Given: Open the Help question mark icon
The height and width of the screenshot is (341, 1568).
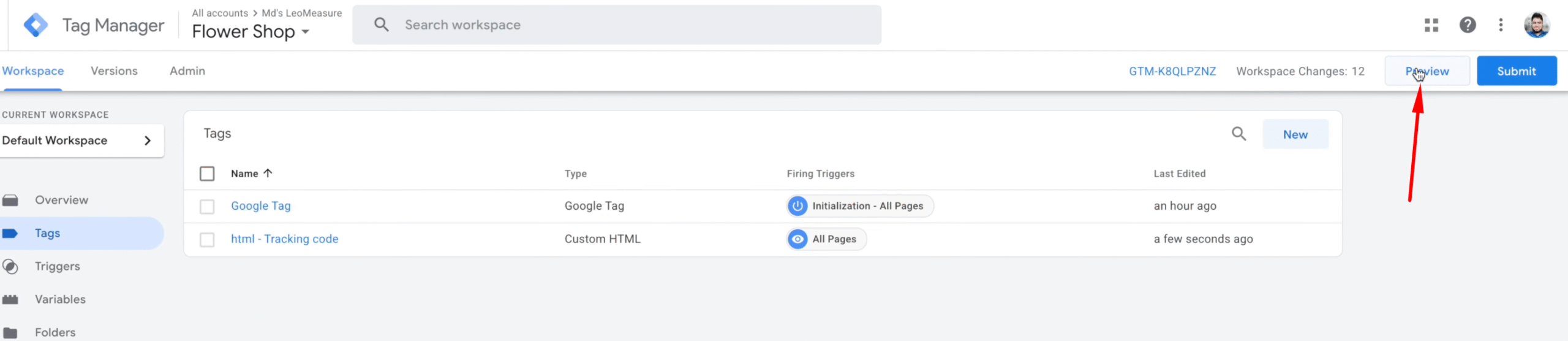Looking at the screenshot, I should coord(1468,25).
